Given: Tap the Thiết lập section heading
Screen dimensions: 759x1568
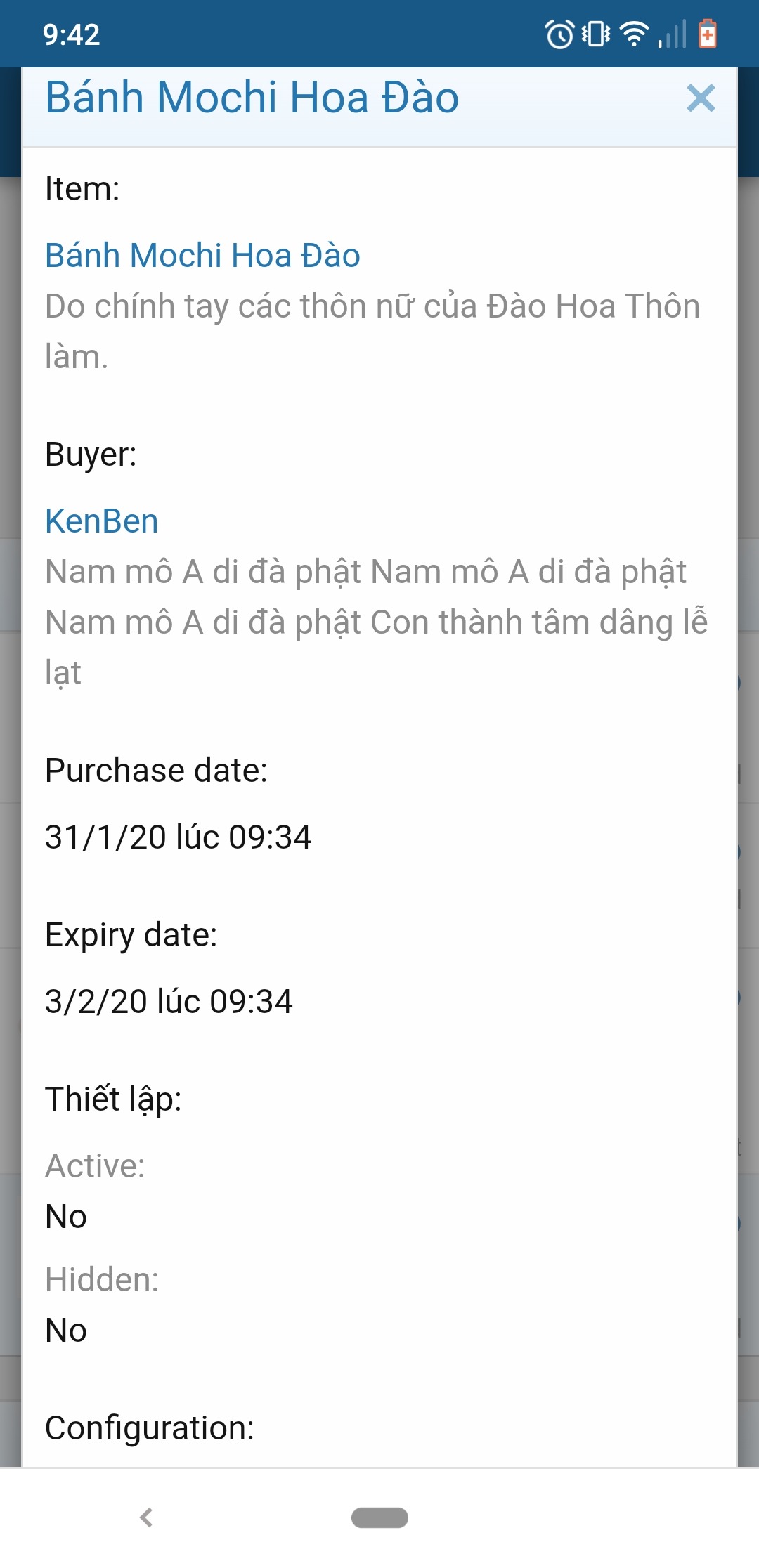Looking at the screenshot, I should pyautogui.click(x=113, y=1099).
